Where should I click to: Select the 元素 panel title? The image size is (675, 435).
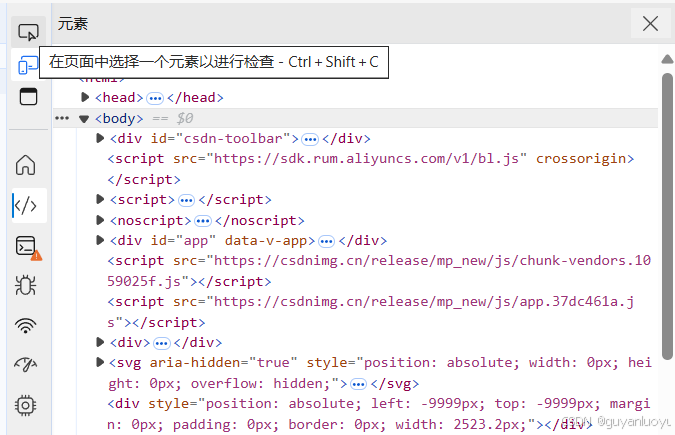[73, 24]
